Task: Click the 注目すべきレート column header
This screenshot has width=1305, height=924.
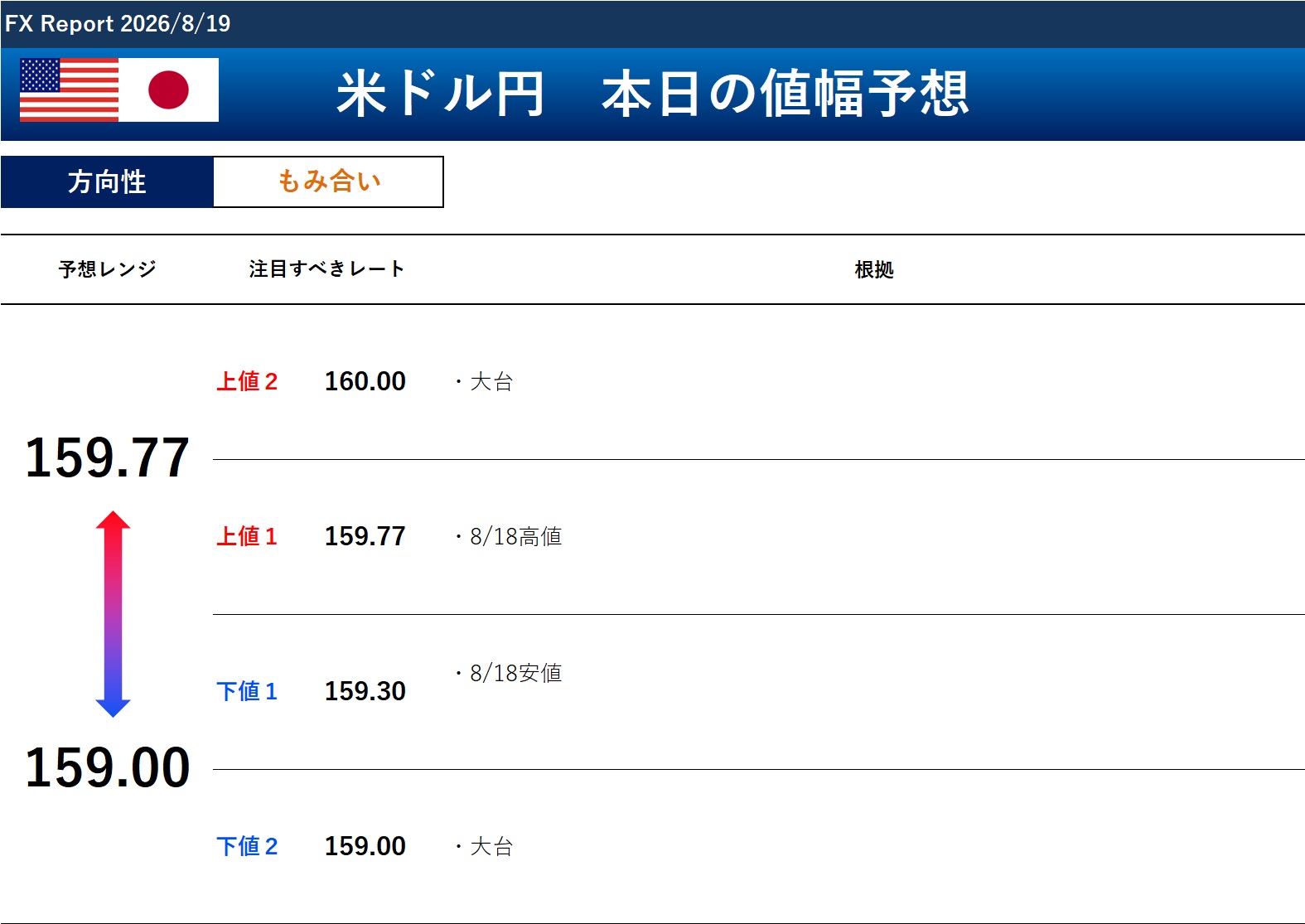Action: [326, 268]
